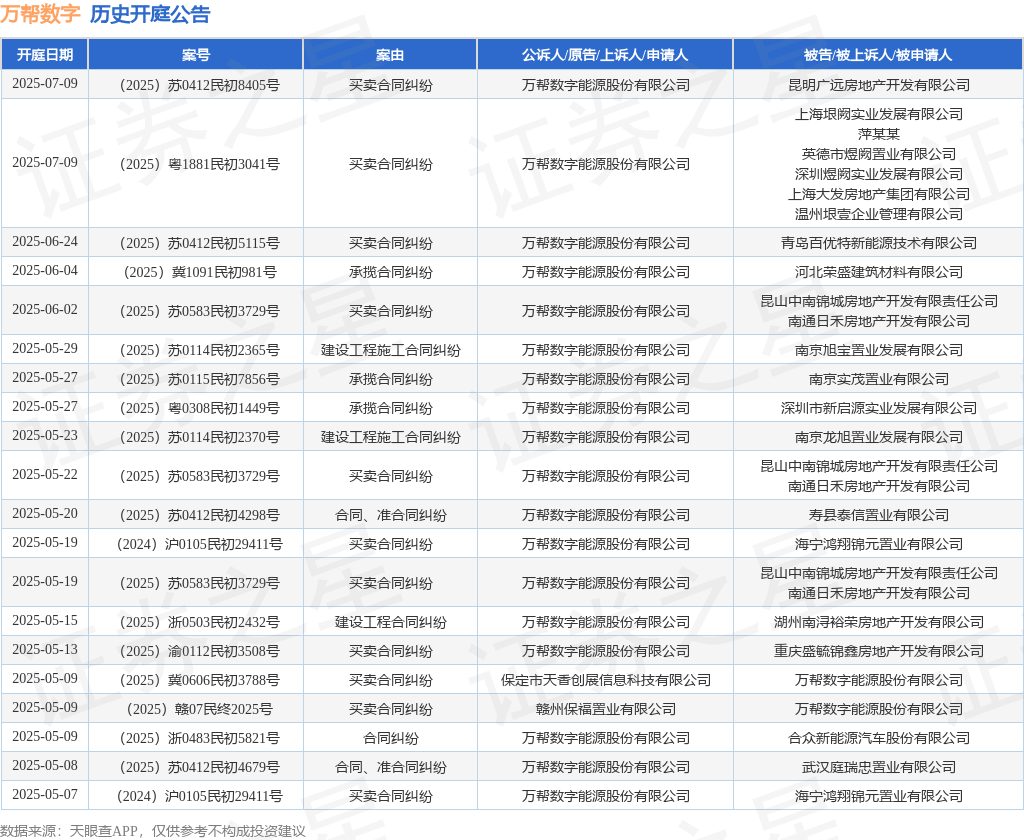Click plaintiff 保定市天香创展信息科技有限公司
This screenshot has height=840, width=1024.
point(605,680)
